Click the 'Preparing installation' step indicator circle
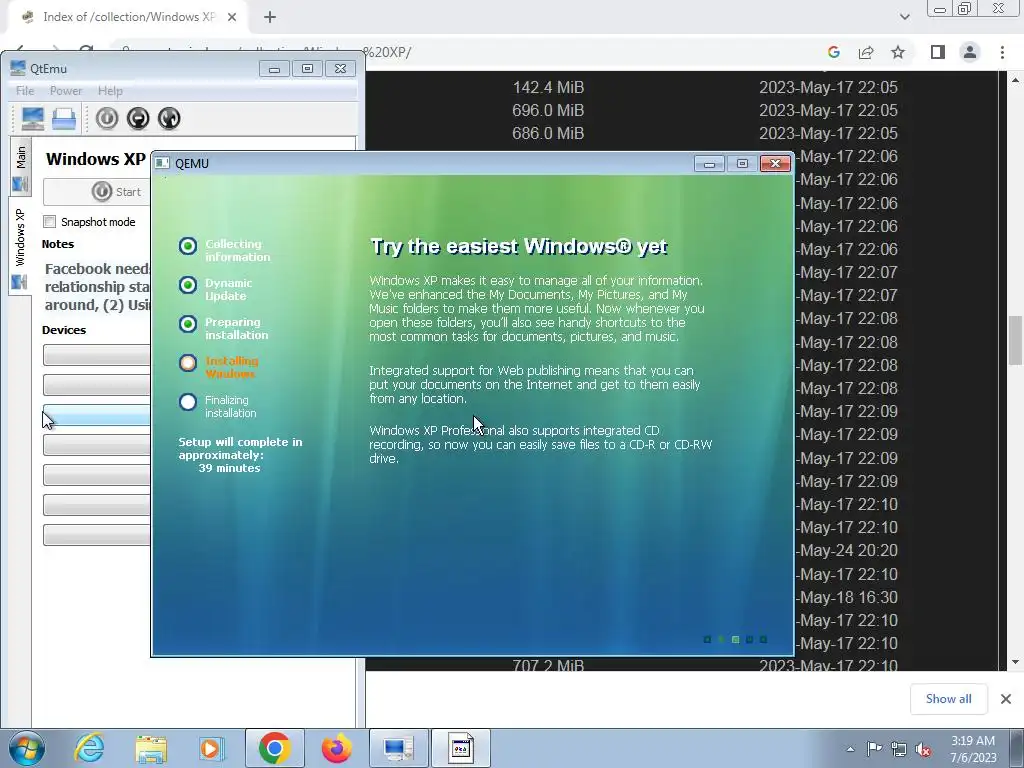1024x768 pixels. 187,324
